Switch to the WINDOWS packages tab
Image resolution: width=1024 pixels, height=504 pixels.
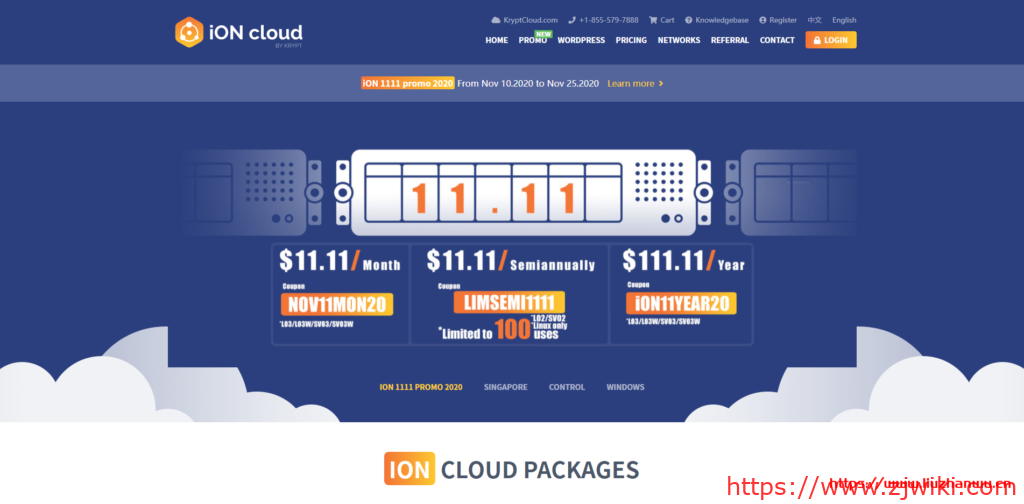[x=625, y=387]
